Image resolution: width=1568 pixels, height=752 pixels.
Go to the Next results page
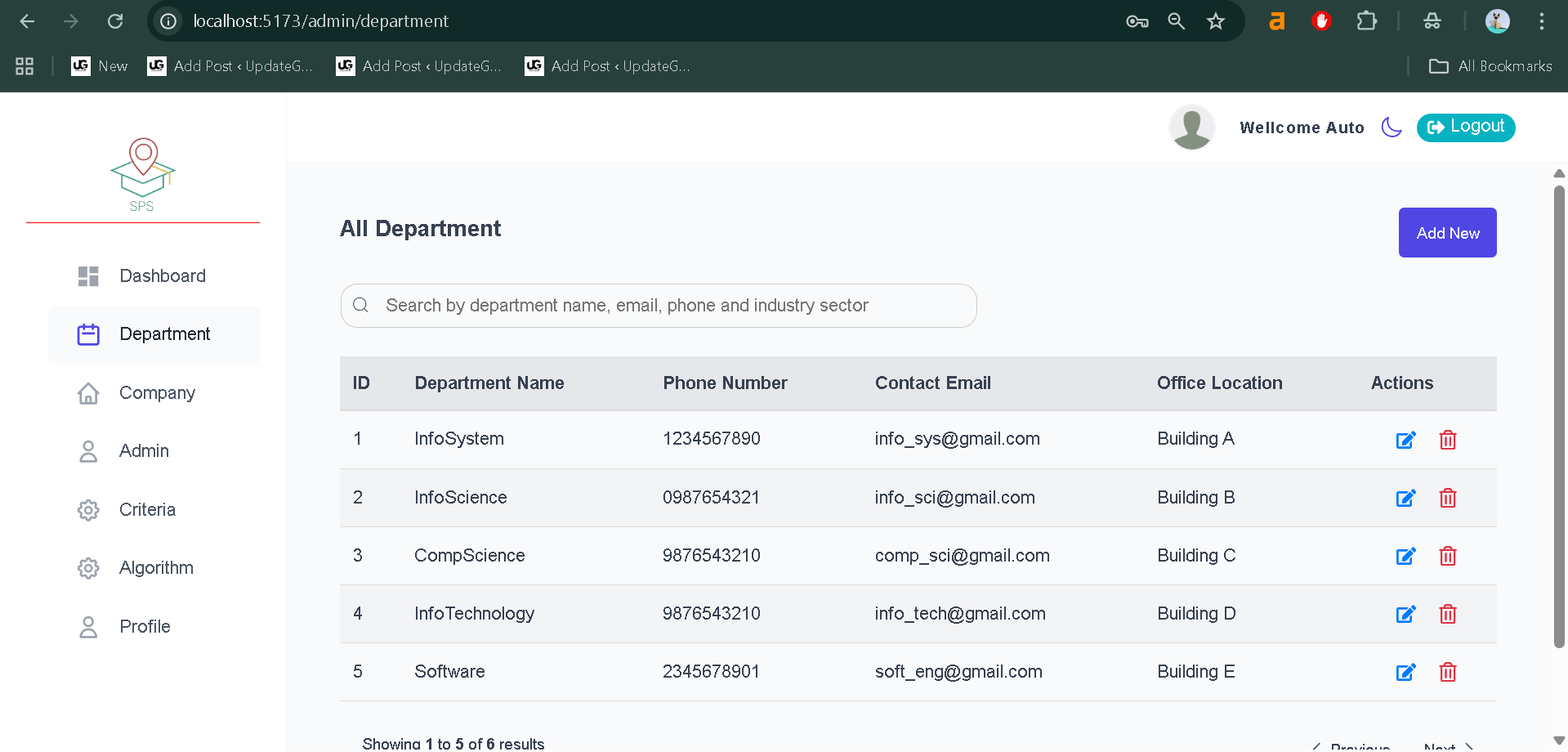coord(1441,745)
